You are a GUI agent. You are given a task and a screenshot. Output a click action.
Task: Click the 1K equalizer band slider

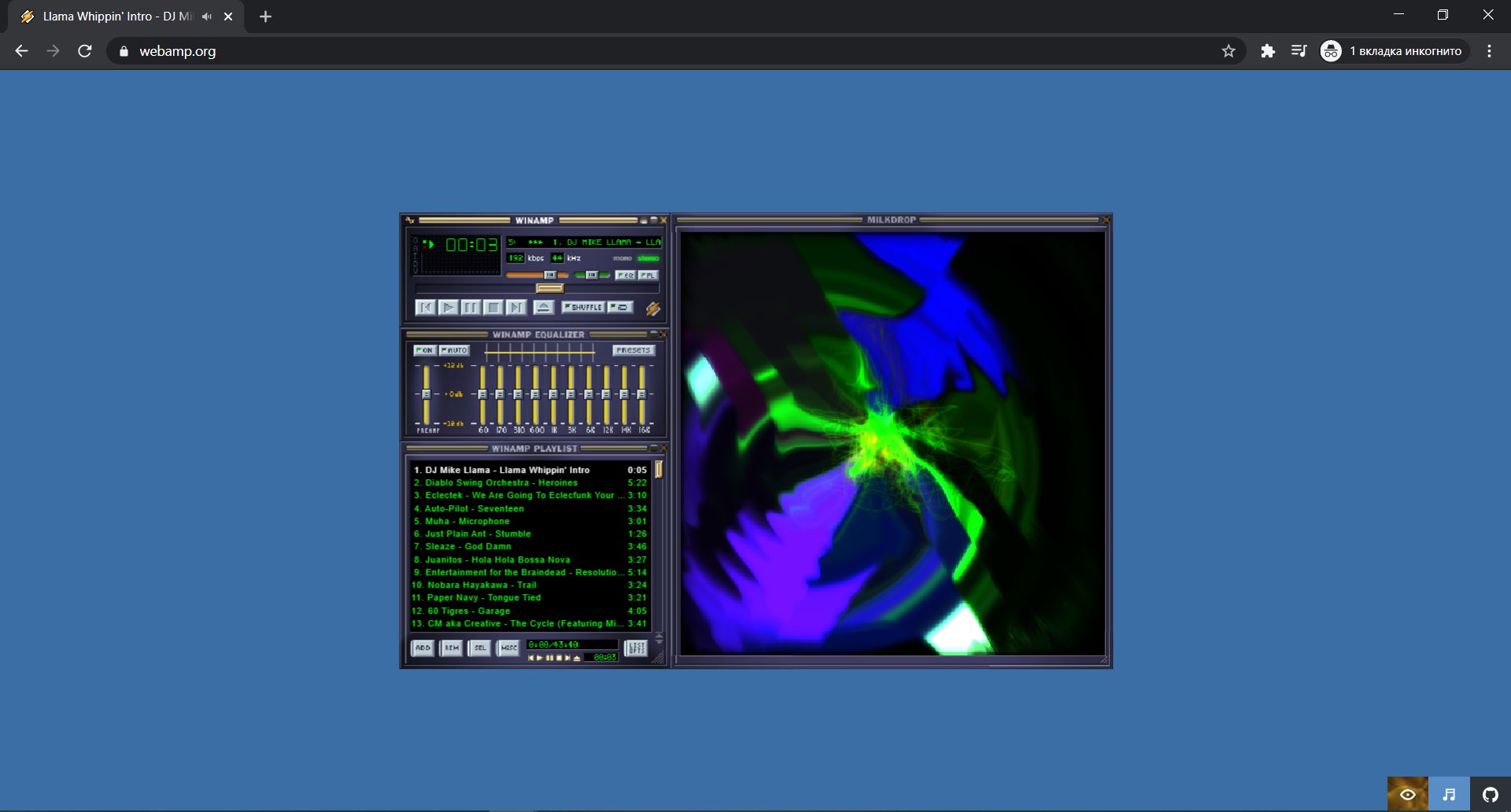click(x=553, y=394)
